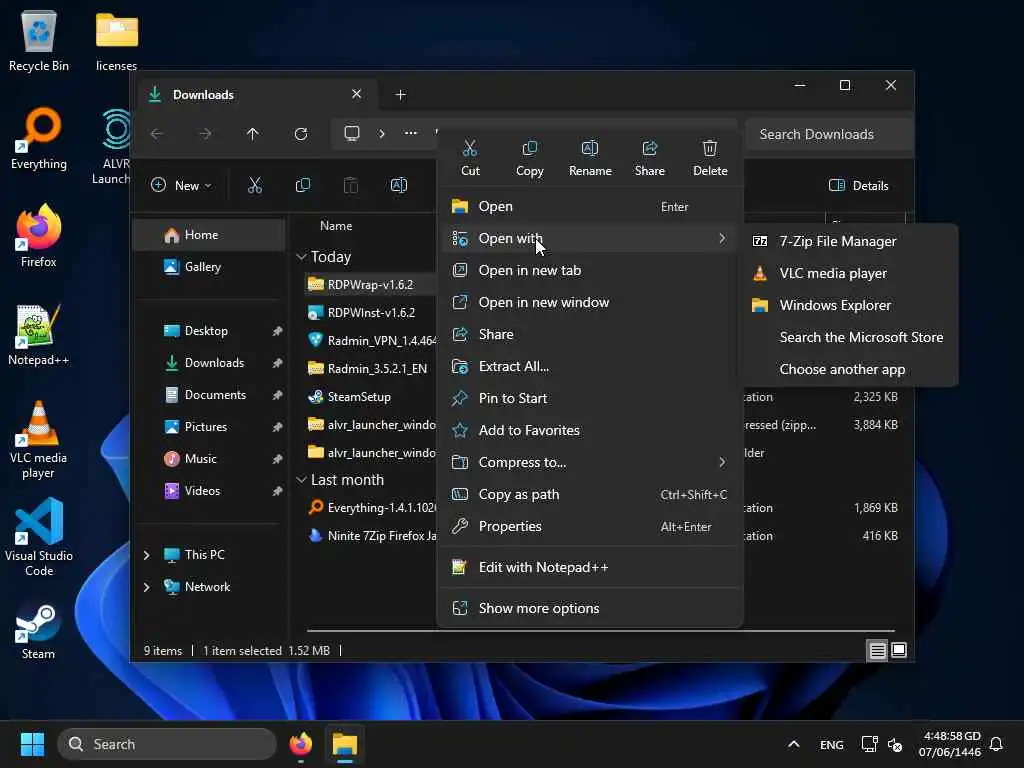Open Music in Quick access
Image resolution: width=1024 pixels, height=768 pixels.
click(x=209, y=459)
